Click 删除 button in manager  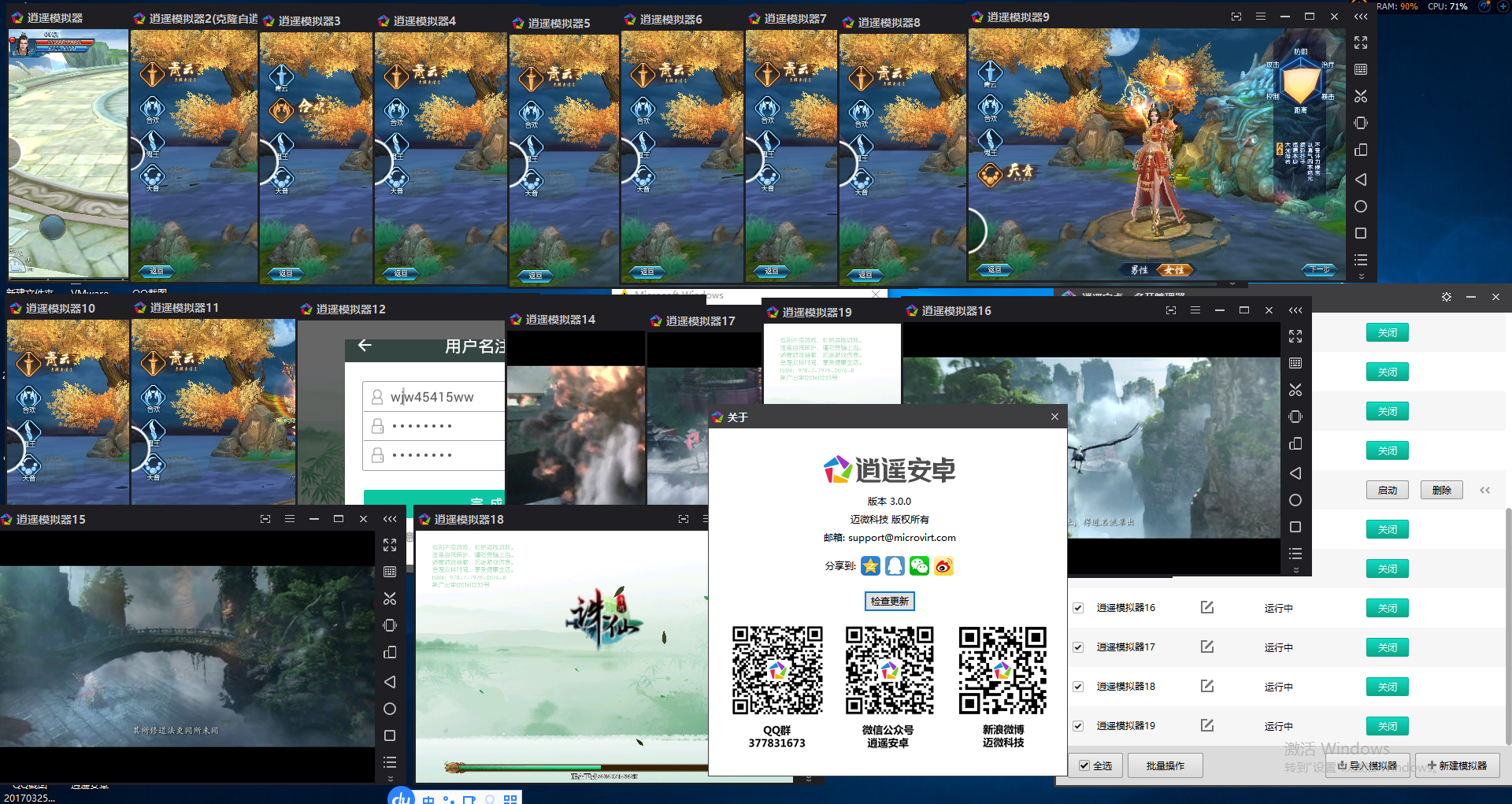pos(1442,490)
